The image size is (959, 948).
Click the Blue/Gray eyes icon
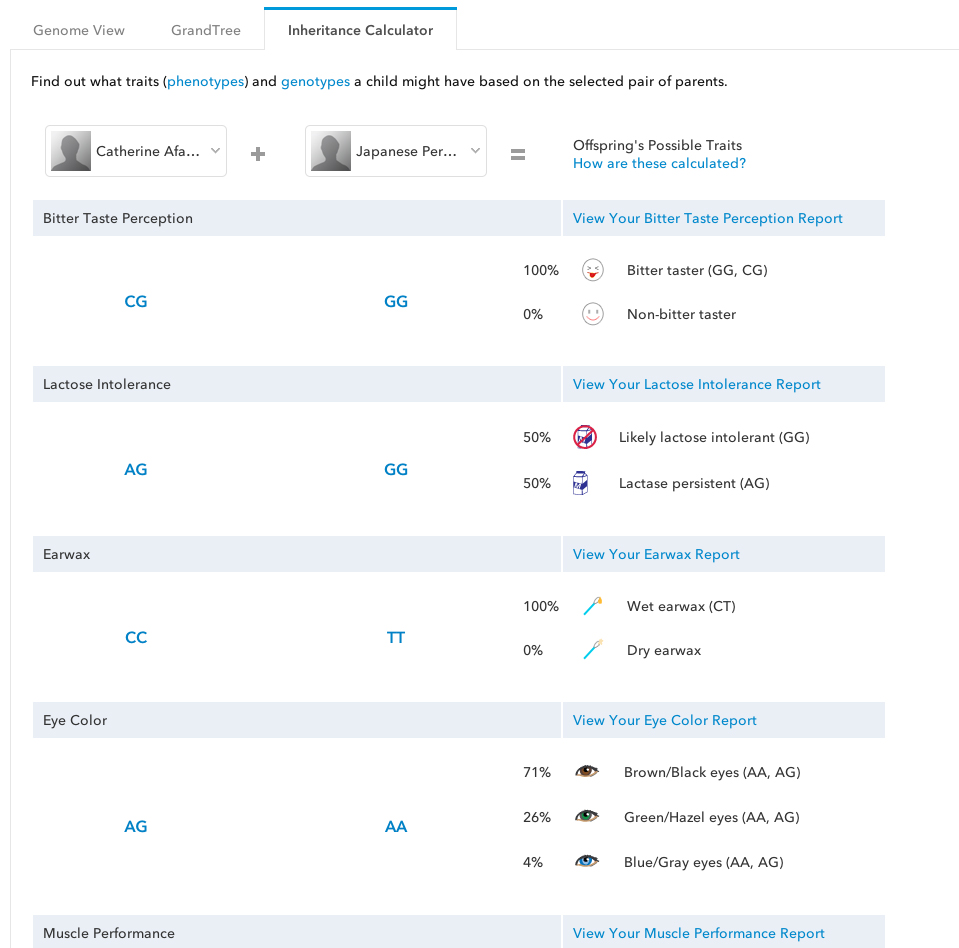(587, 861)
